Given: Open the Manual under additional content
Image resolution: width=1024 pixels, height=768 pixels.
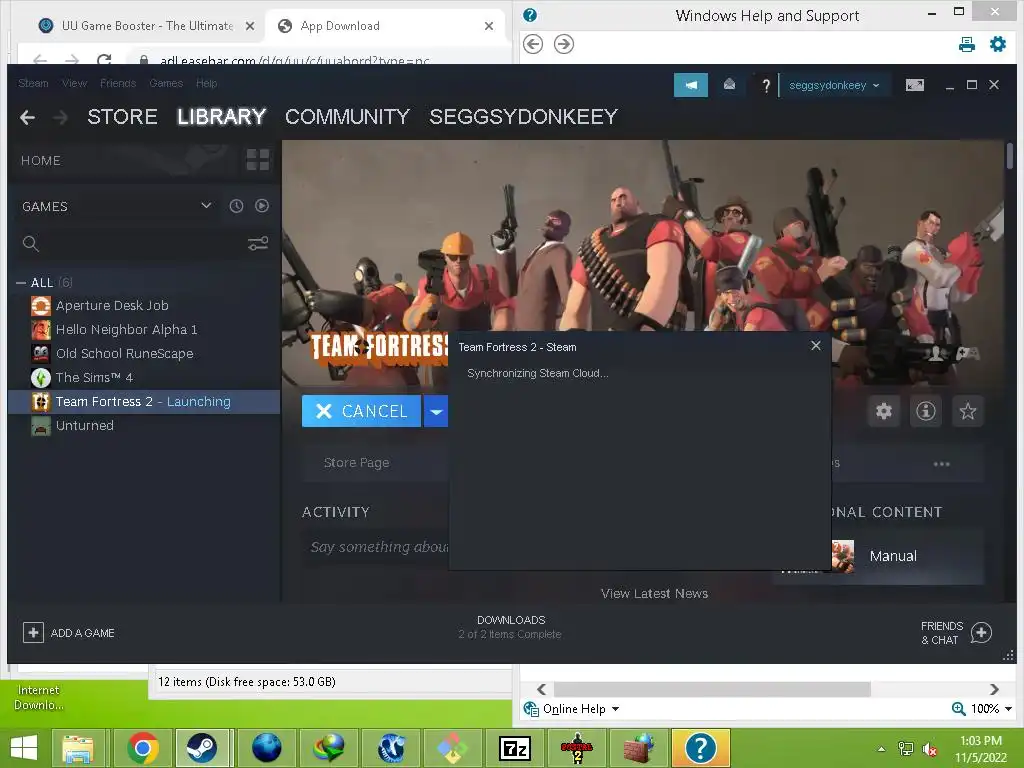Looking at the screenshot, I should pyautogui.click(x=893, y=556).
